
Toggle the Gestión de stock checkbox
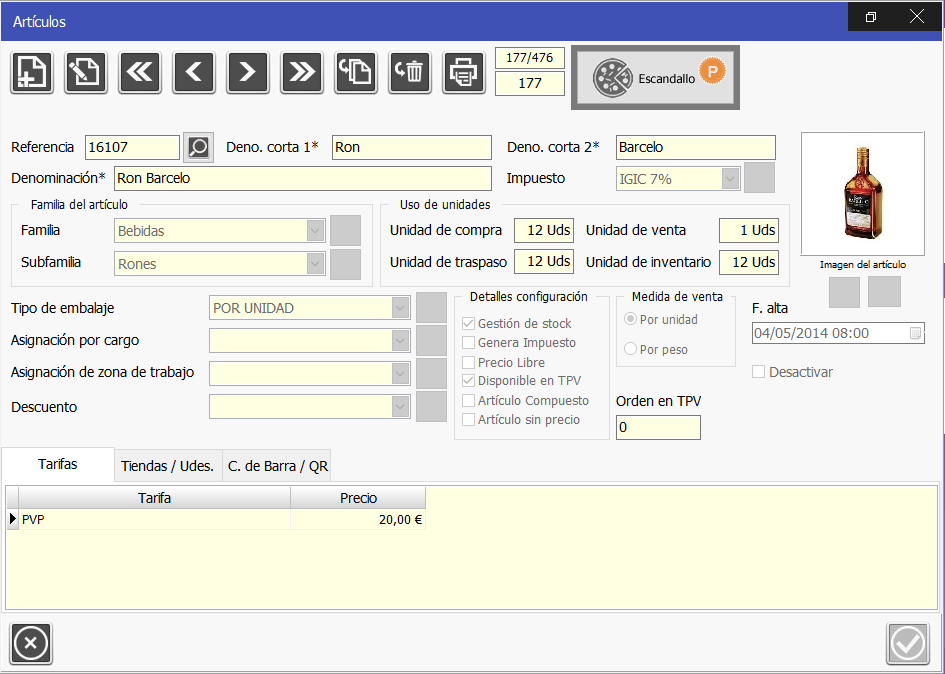469,324
